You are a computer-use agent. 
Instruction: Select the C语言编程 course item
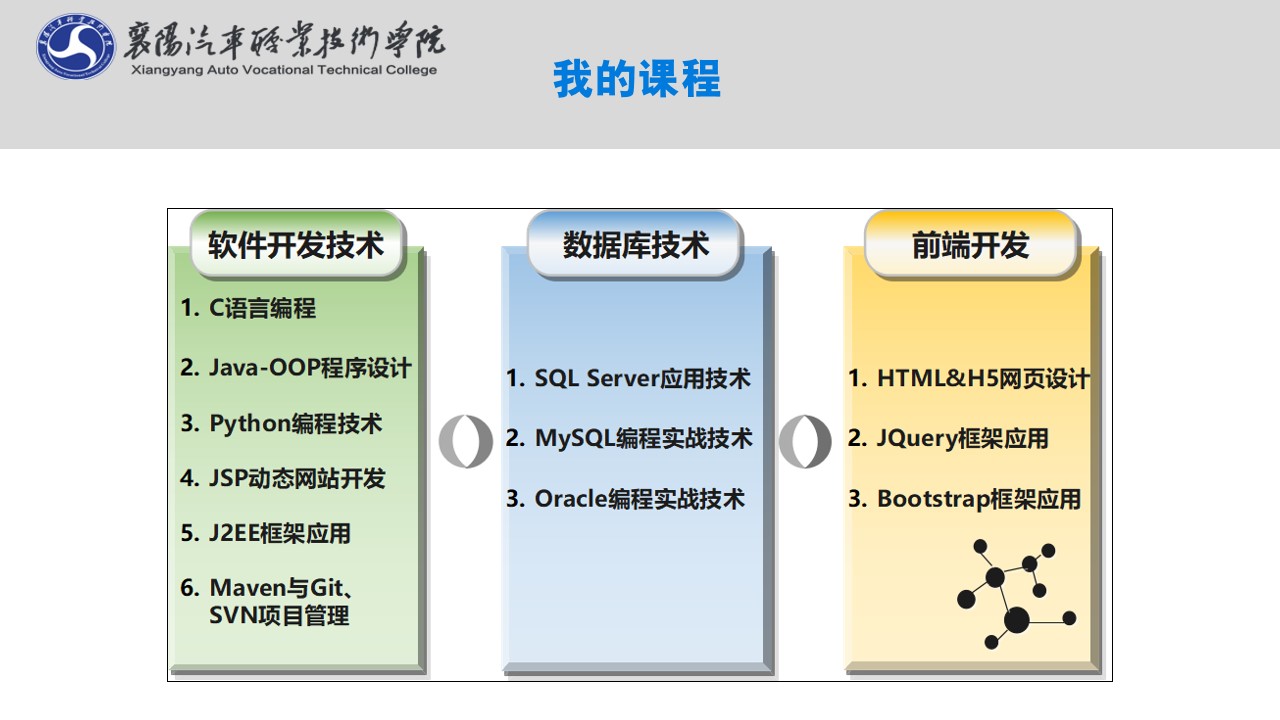[x=248, y=308]
